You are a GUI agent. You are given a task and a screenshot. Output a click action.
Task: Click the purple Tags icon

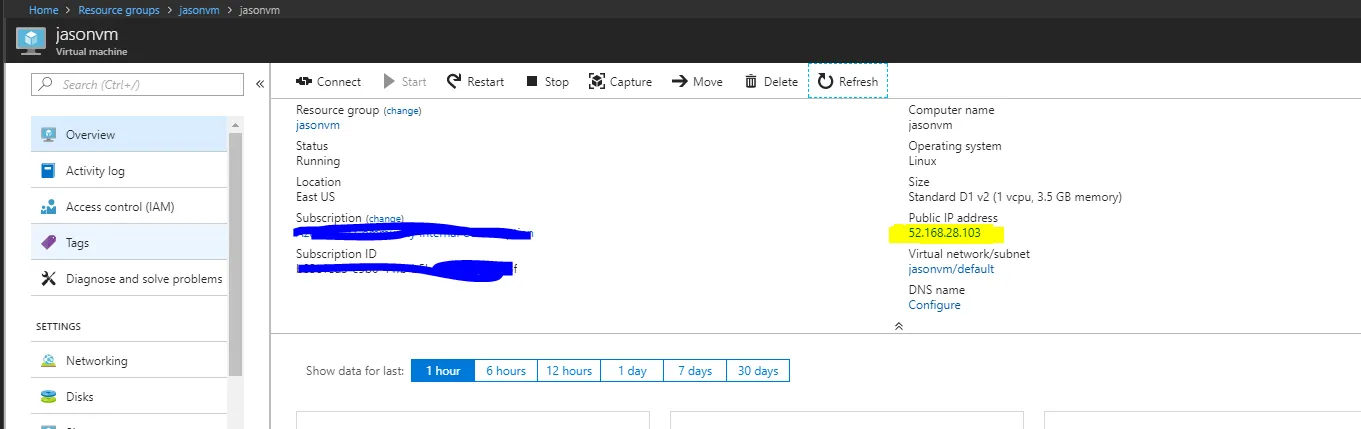click(48, 242)
